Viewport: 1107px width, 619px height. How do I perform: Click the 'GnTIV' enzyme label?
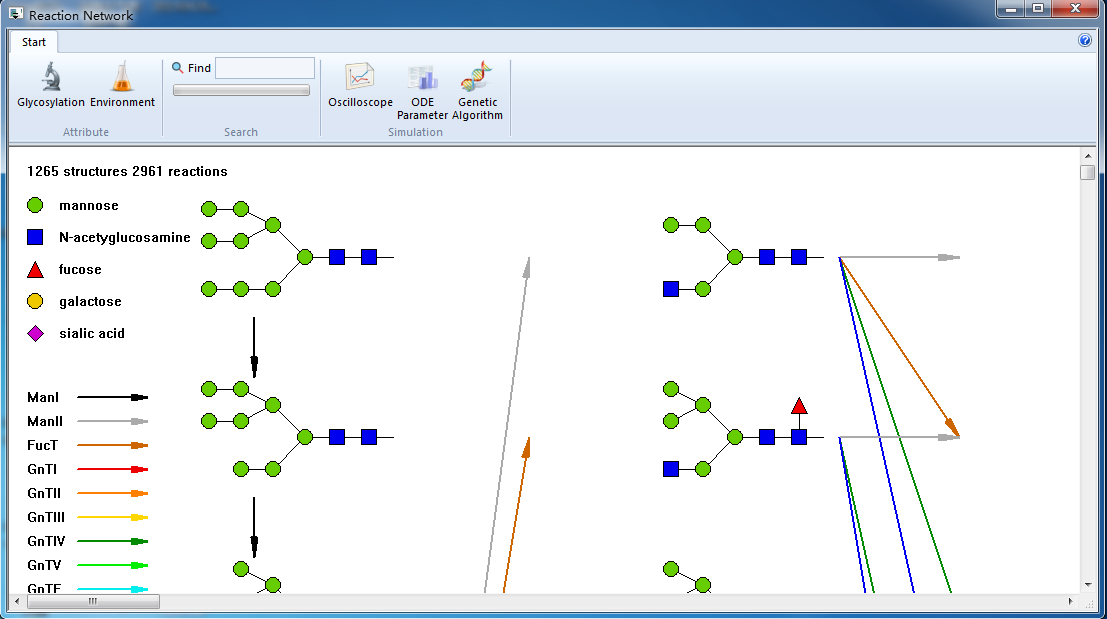click(46, 541)
